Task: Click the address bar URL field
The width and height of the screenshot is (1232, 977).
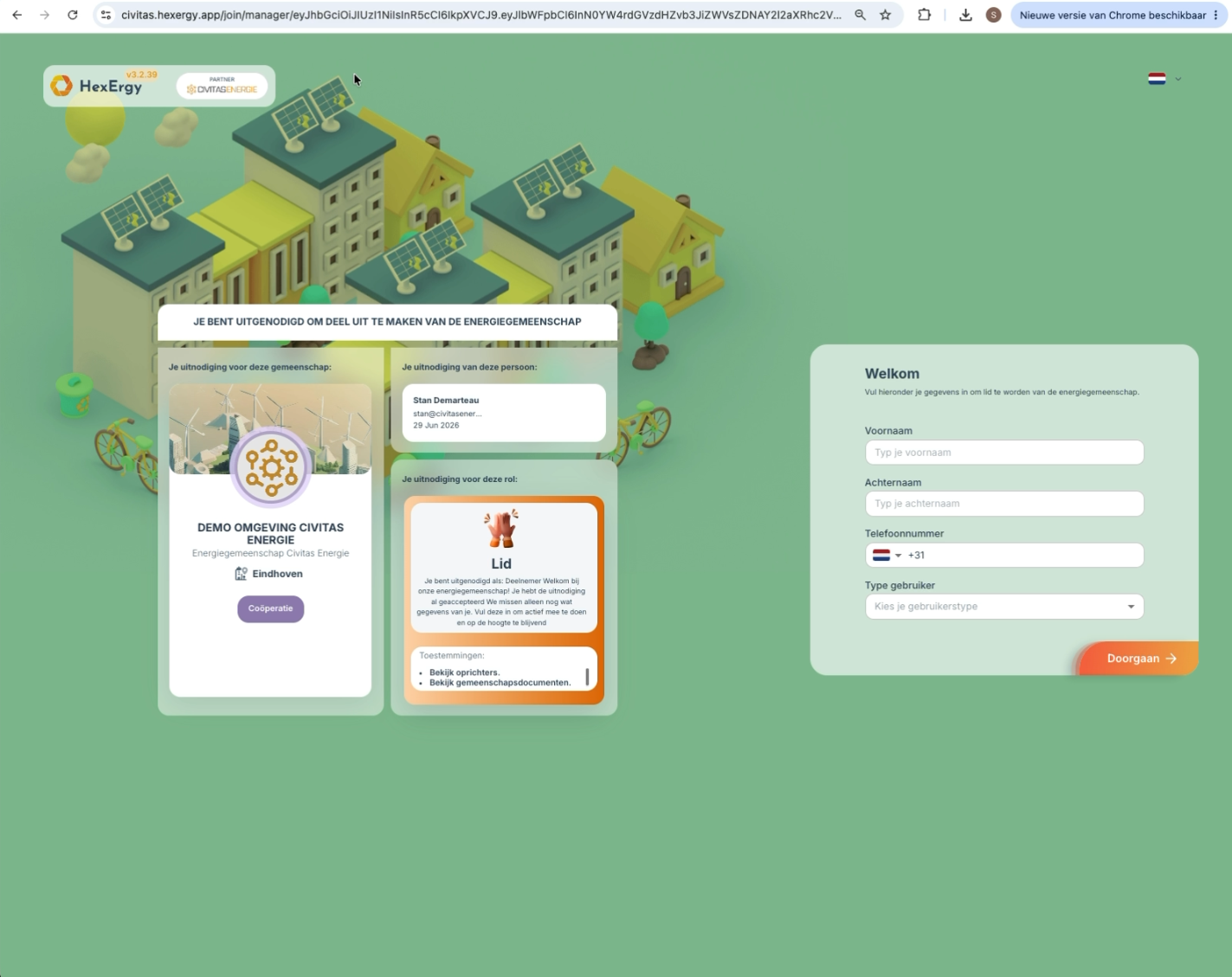Action: [481, 15]
